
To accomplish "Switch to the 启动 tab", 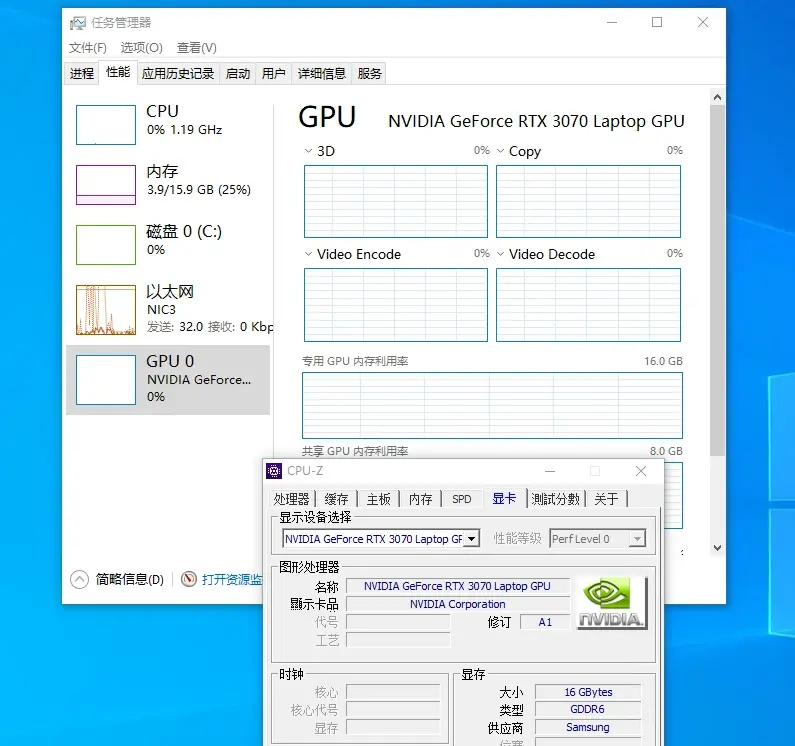I will tap(238, 74).
